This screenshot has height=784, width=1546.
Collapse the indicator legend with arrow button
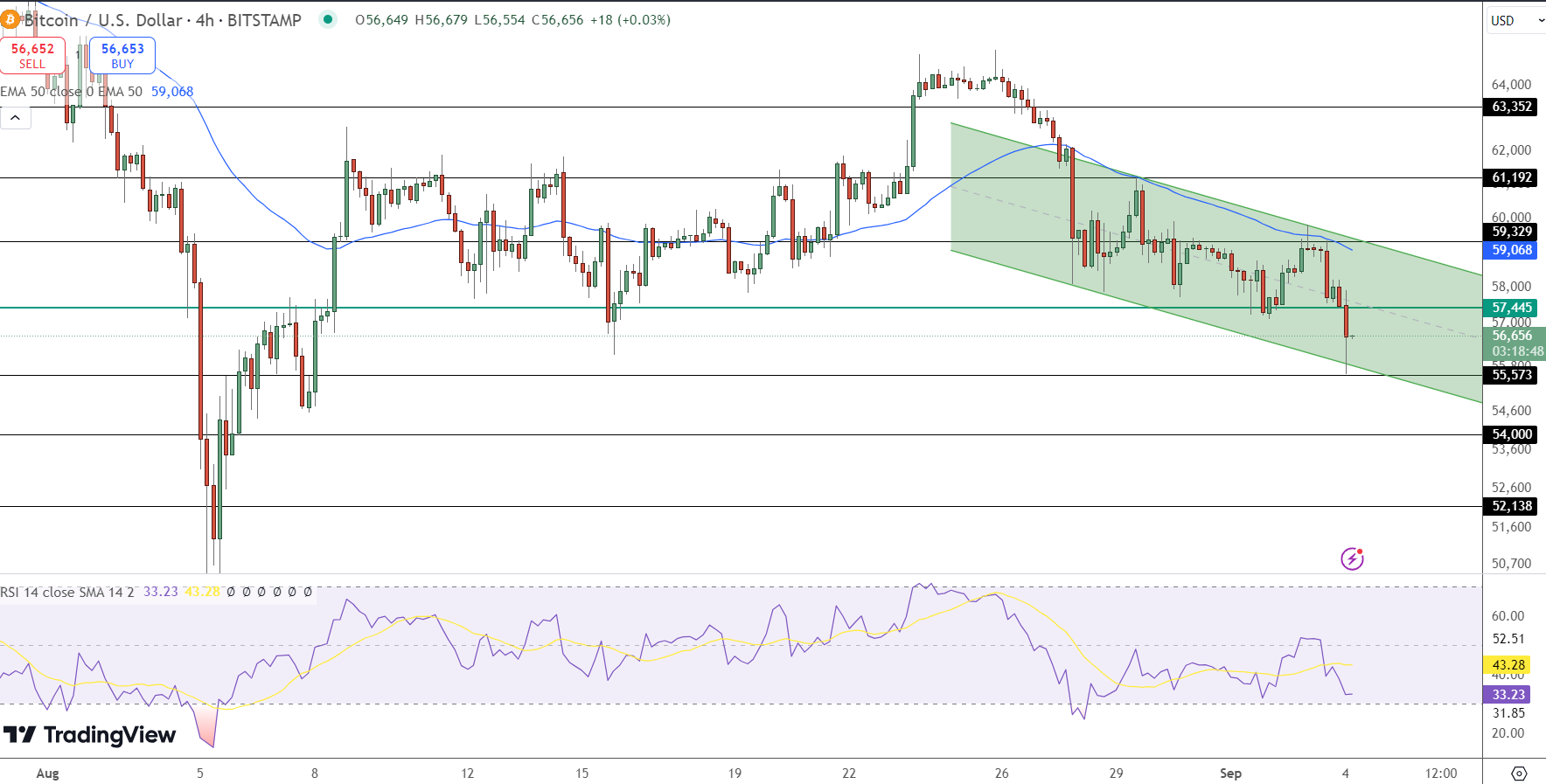click(16, 117)
